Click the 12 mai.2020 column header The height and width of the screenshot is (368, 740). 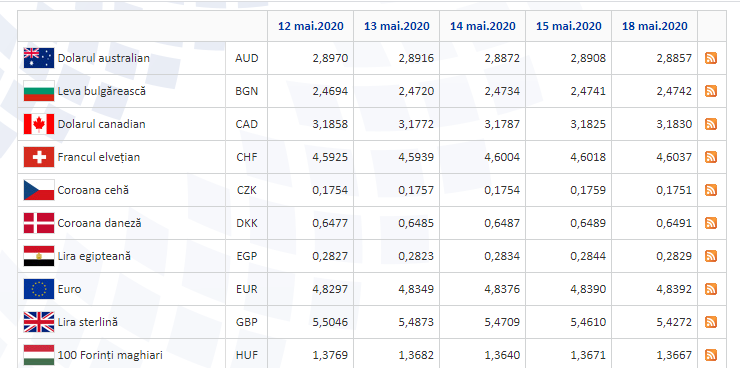click(311, 26)
